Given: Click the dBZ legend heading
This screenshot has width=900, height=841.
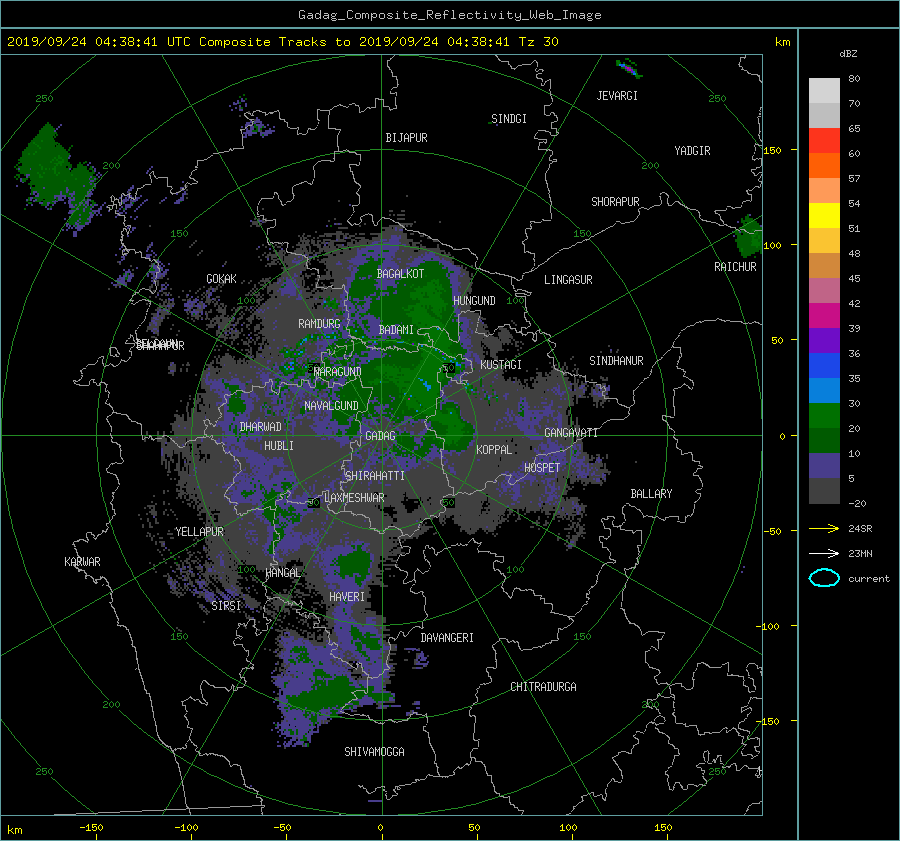Looking at the screenshot, I should point(848,53).
